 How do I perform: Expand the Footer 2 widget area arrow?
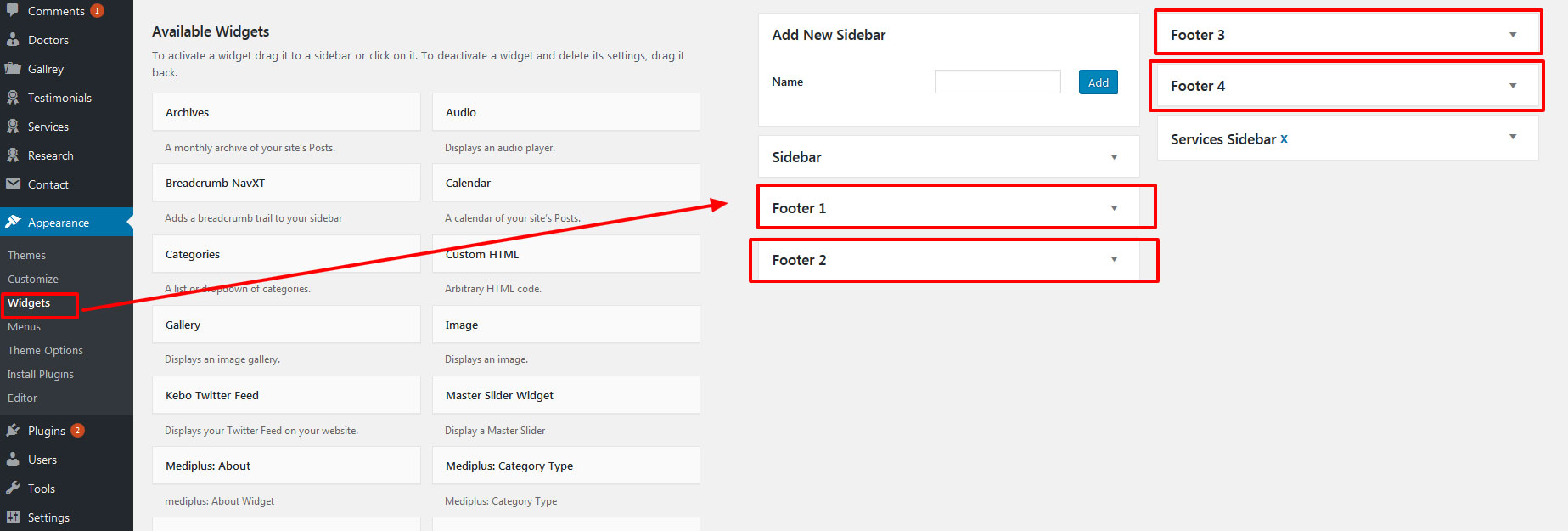coord(1114,259)
